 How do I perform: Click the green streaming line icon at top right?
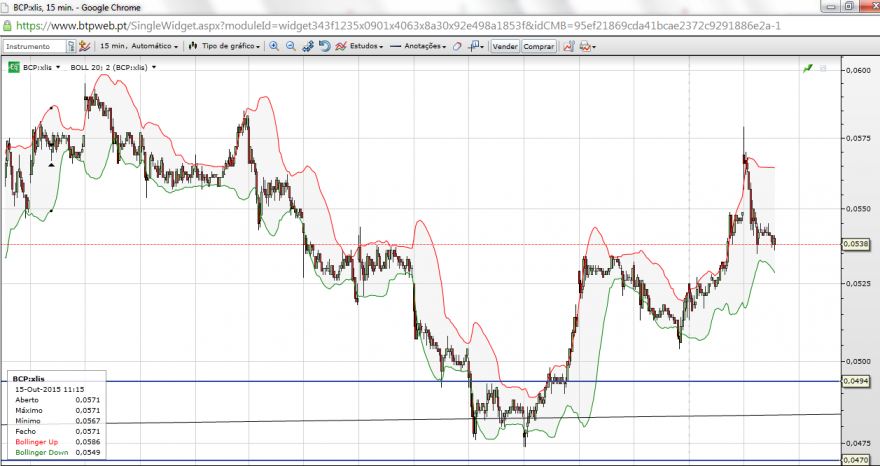(x=808, y=68)
